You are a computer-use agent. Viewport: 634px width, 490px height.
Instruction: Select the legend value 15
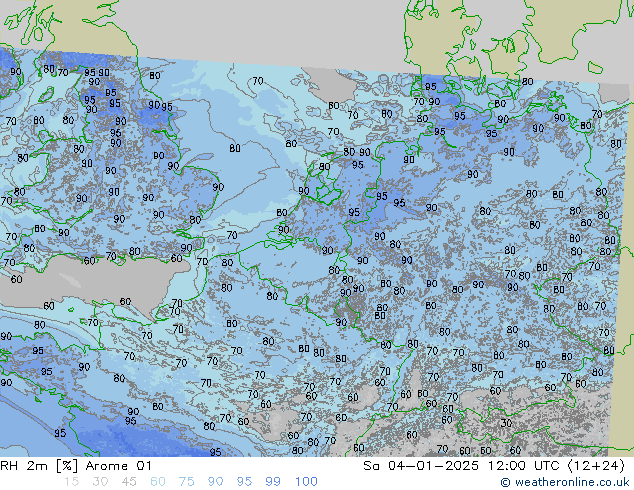point(72,482)
